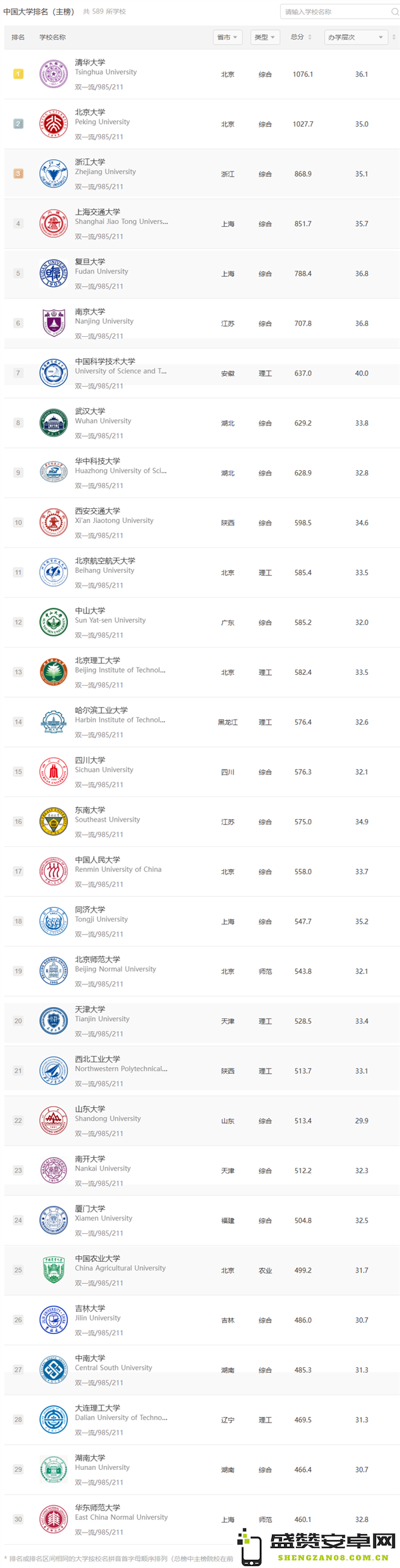This screenshot has height=1568, width=400.
Task: Click the search magnifier icon
Action: pos(395,12)
